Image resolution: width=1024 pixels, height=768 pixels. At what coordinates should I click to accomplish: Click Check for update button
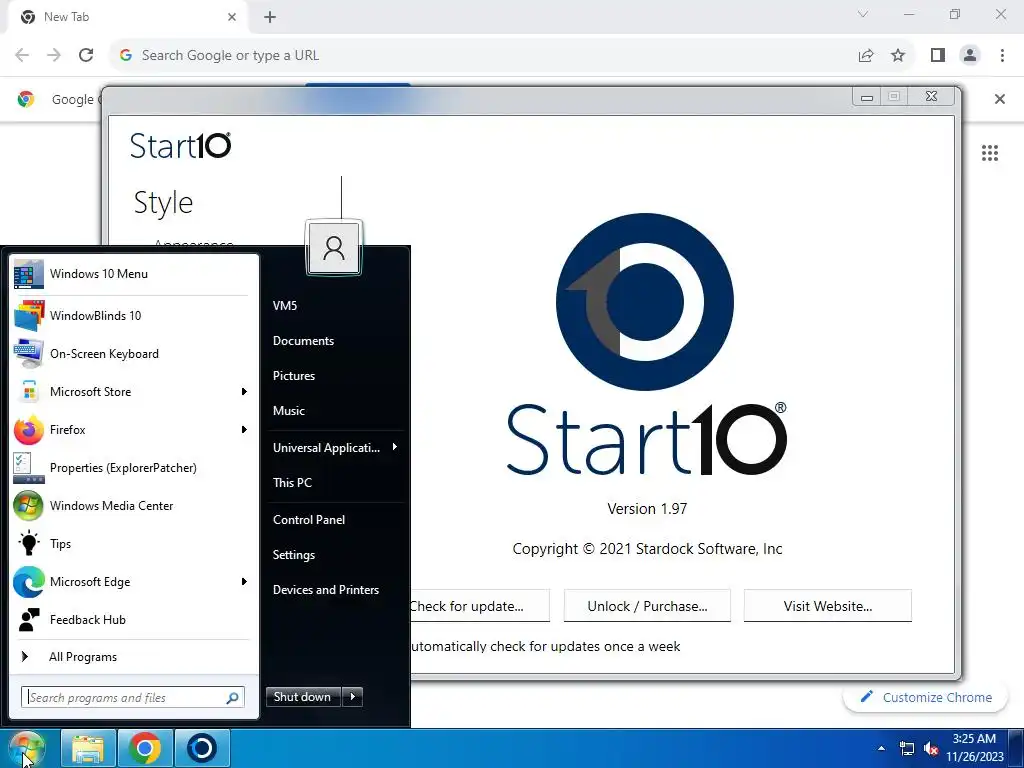point(479,606)
